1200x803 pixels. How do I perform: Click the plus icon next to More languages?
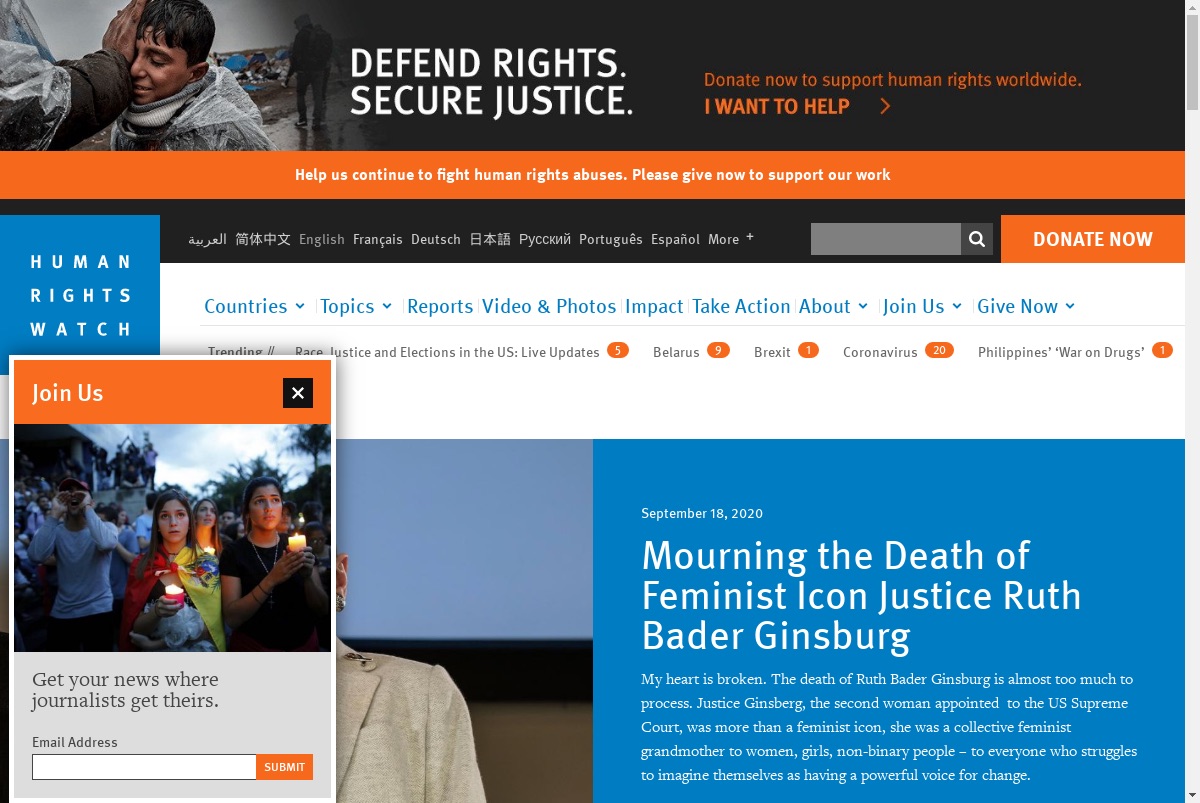pos(750,237)
